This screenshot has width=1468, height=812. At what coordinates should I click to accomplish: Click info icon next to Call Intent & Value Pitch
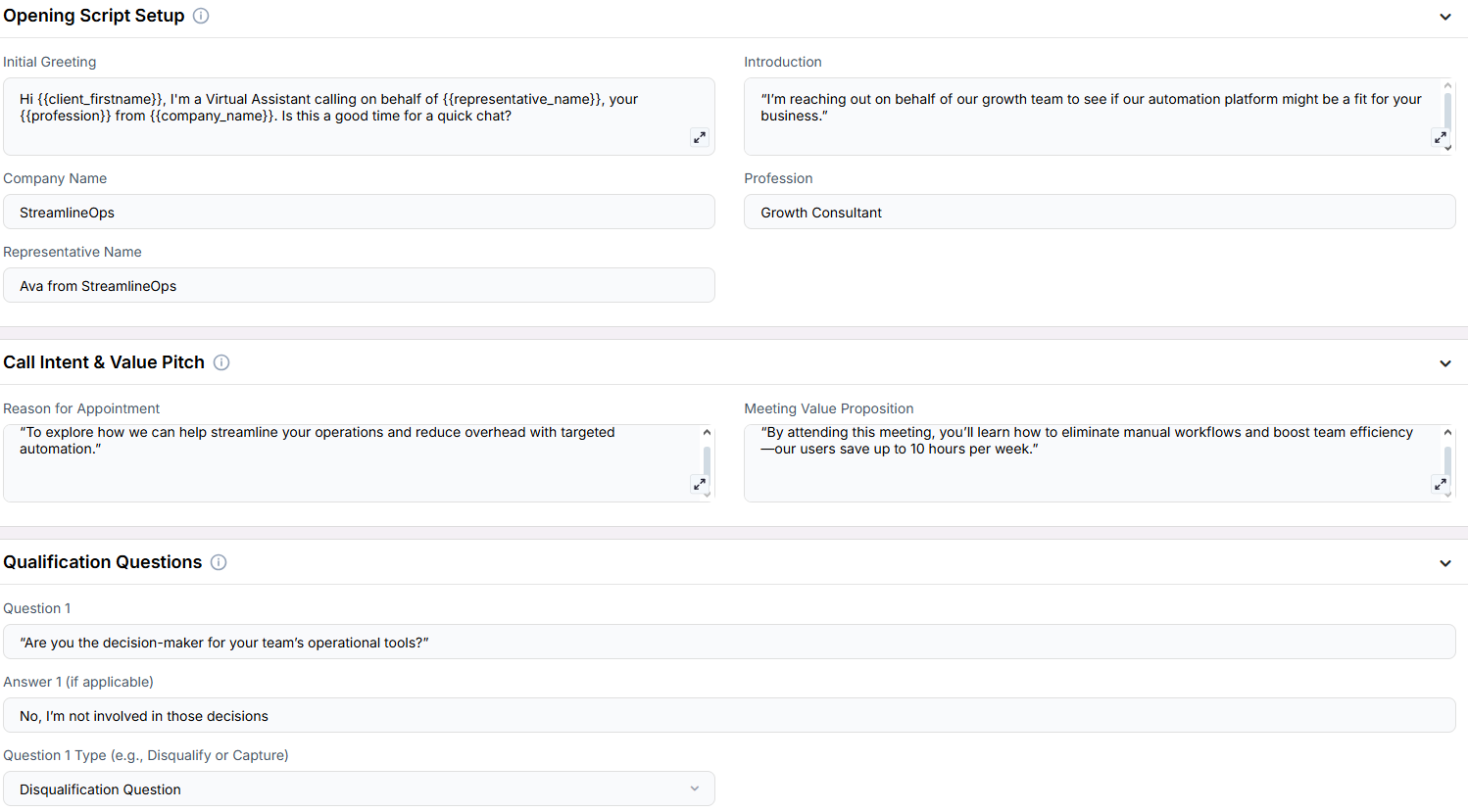(x=221, y=362)
